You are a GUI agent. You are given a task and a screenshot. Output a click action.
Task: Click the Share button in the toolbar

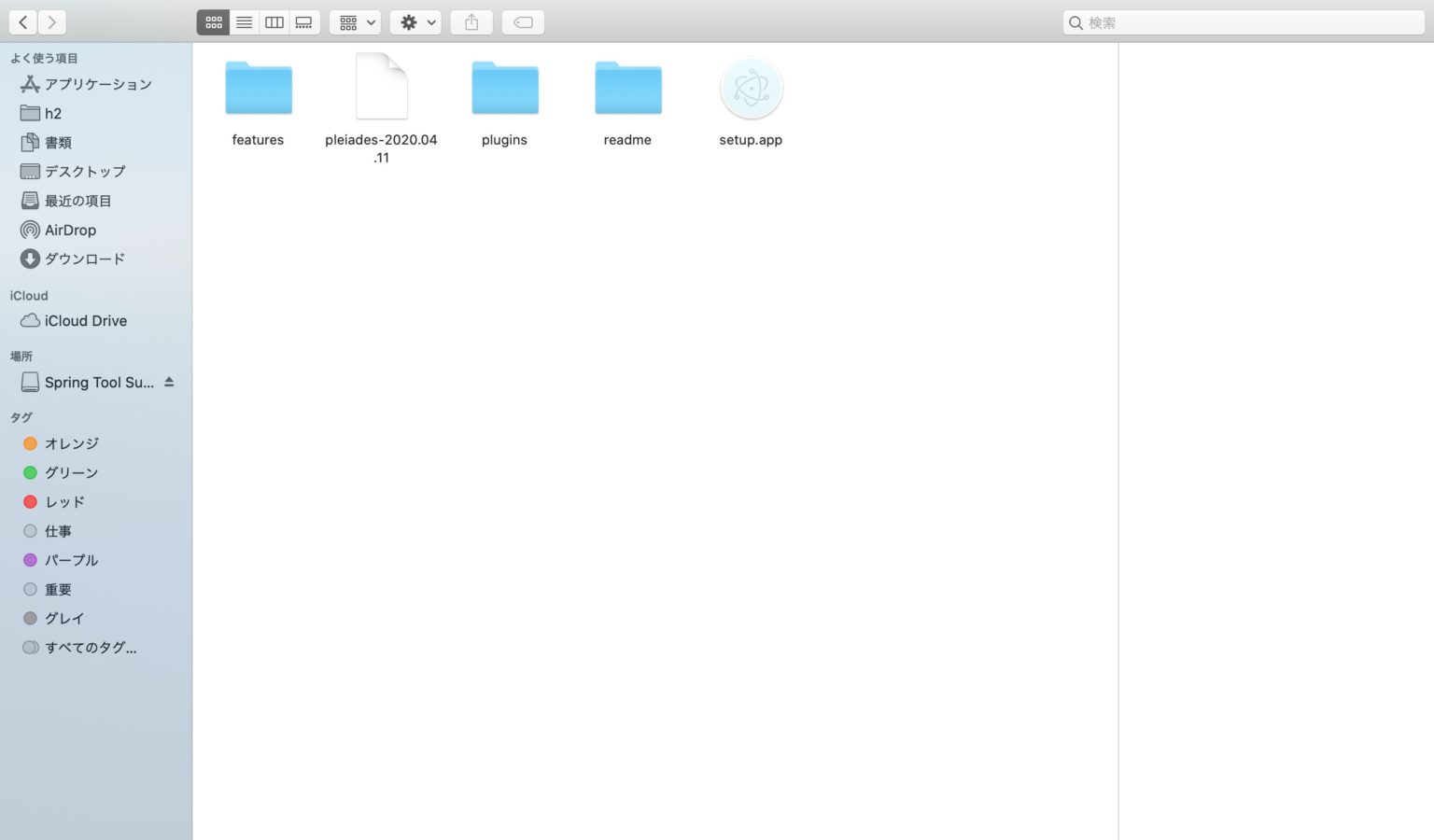[x=471, y=21]
